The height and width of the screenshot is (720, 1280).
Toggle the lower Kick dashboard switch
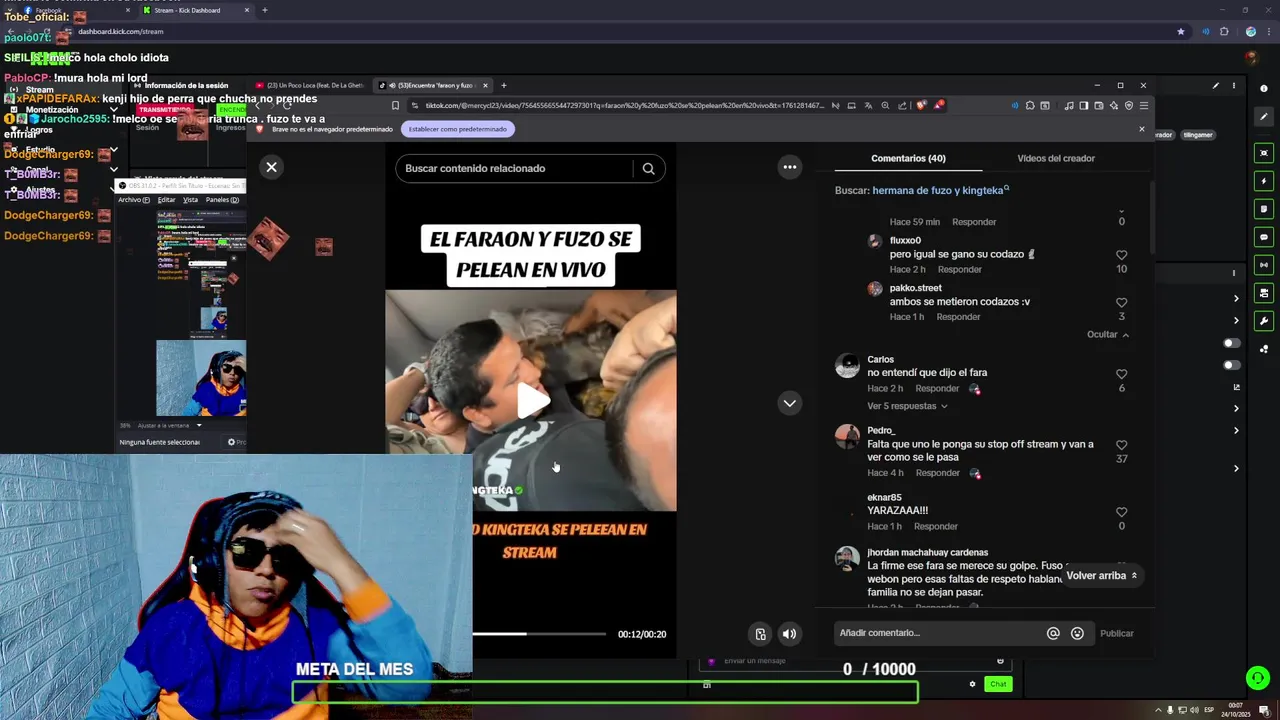point(1232,365)
